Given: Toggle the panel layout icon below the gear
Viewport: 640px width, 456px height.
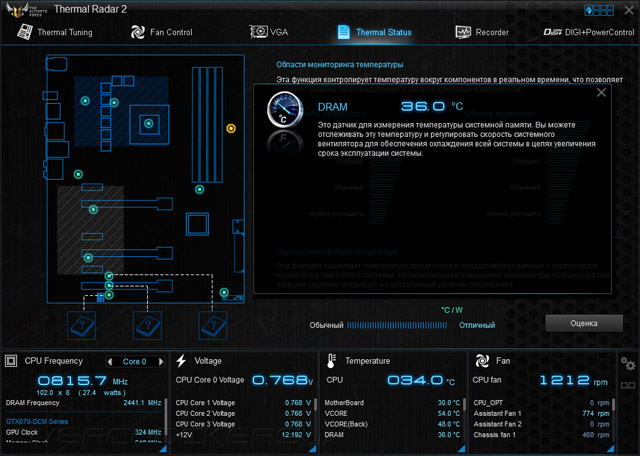Looking at the screenshot, I should tap(628, 385).
